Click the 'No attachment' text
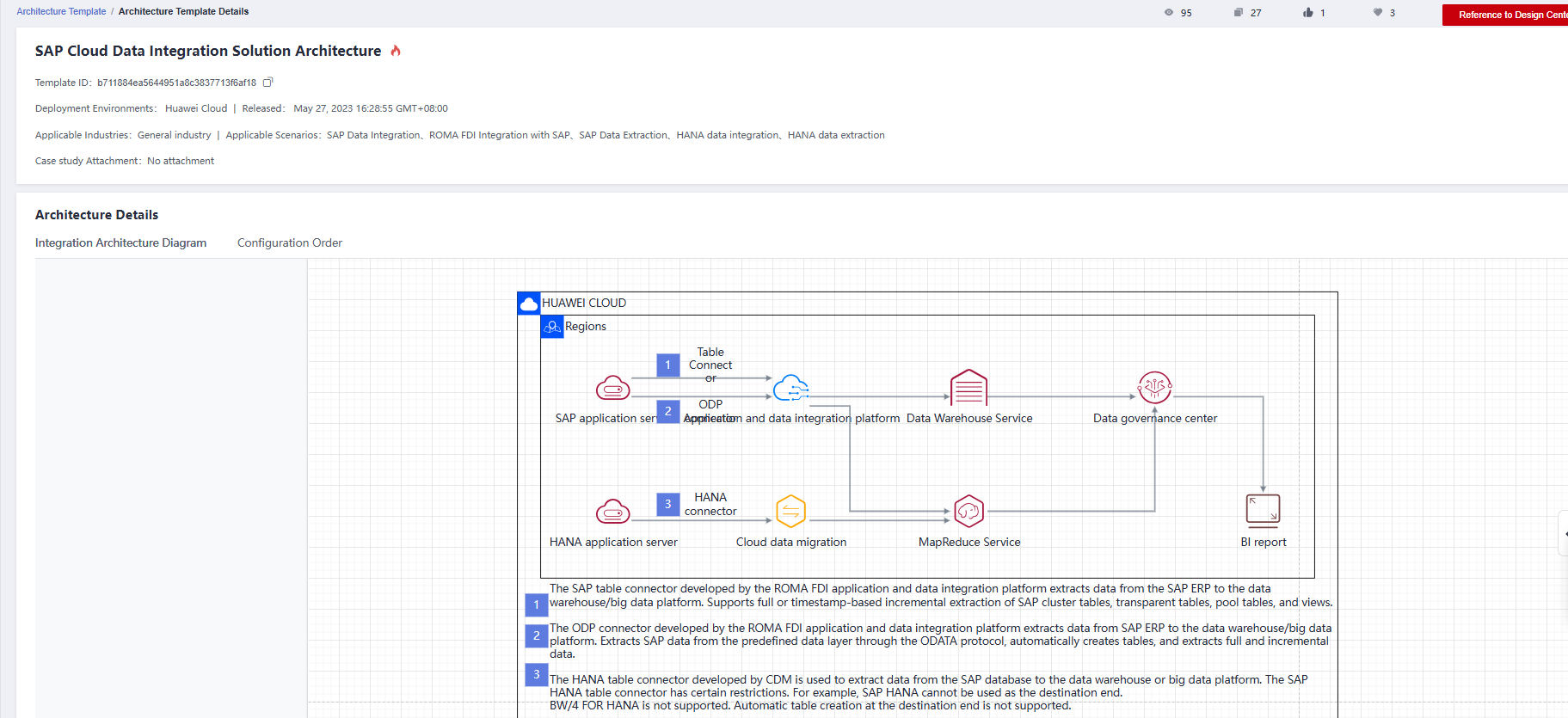This screenshot has height=718, width=1568. point(181,161)
